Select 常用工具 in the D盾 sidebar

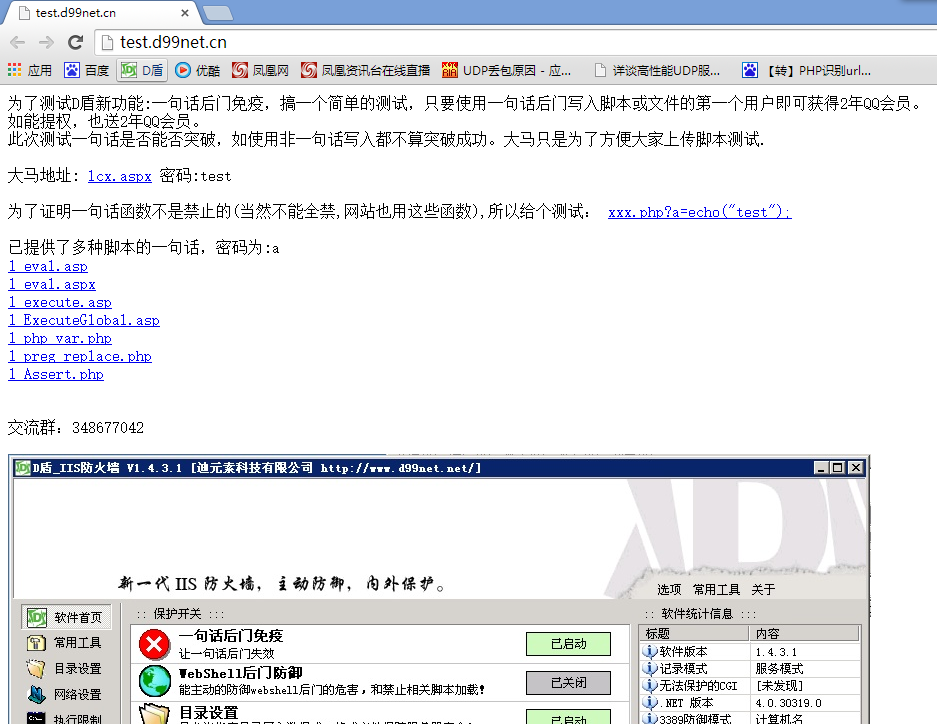tap(66, 643)
